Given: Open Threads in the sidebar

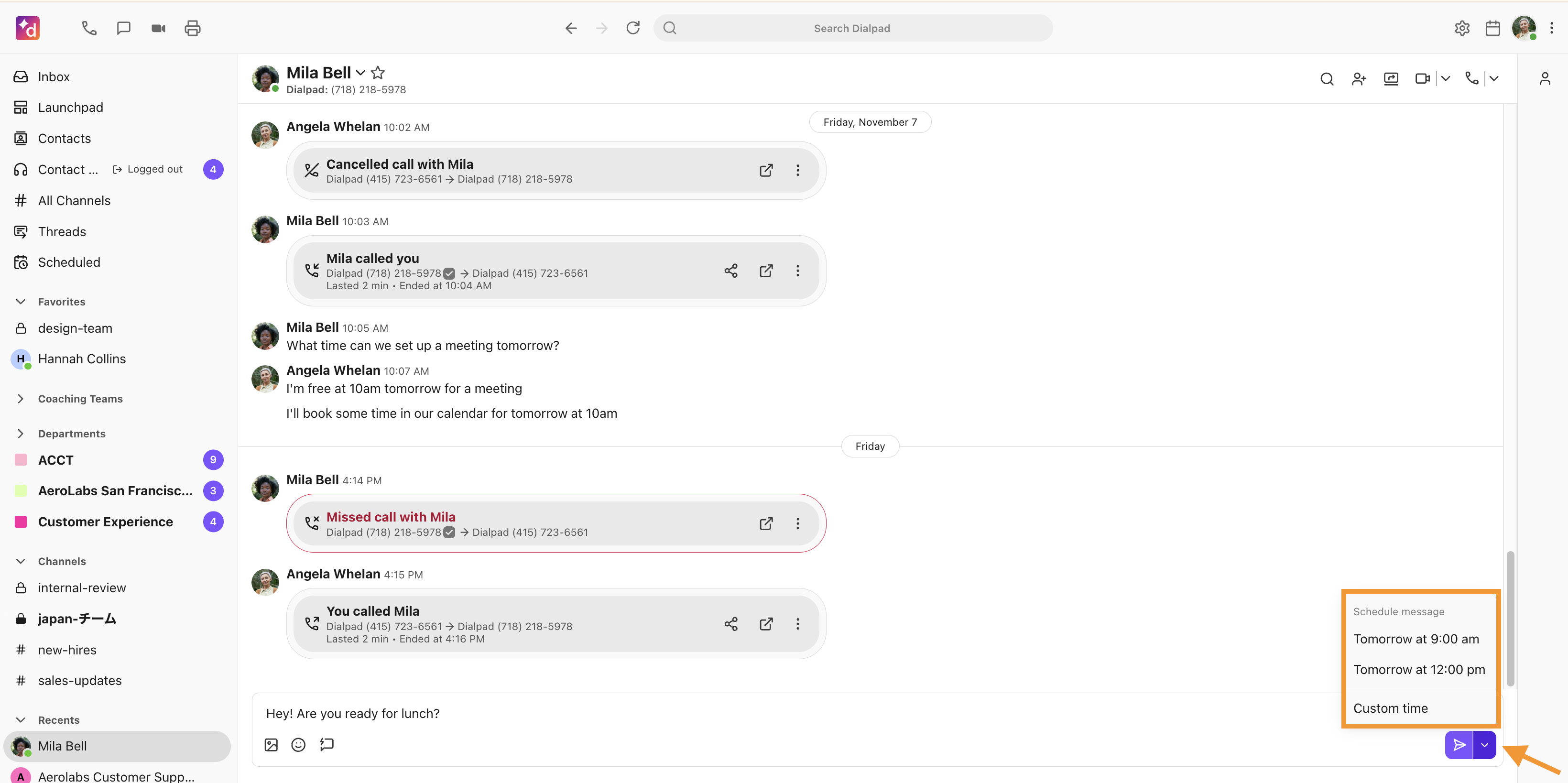Looking at the screenshot, I should (118, 231).
